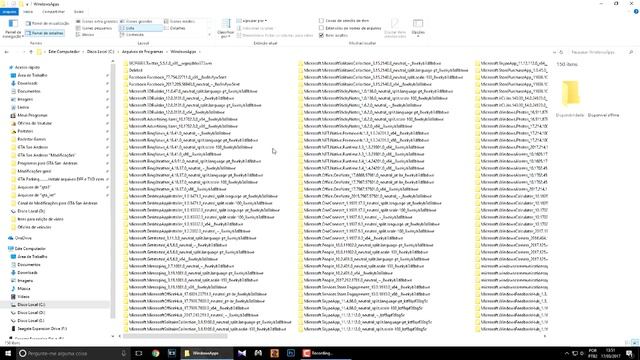Screen dimensions: 640x360
Task: Refresh the folder view
Action: (x=561, y=52)
